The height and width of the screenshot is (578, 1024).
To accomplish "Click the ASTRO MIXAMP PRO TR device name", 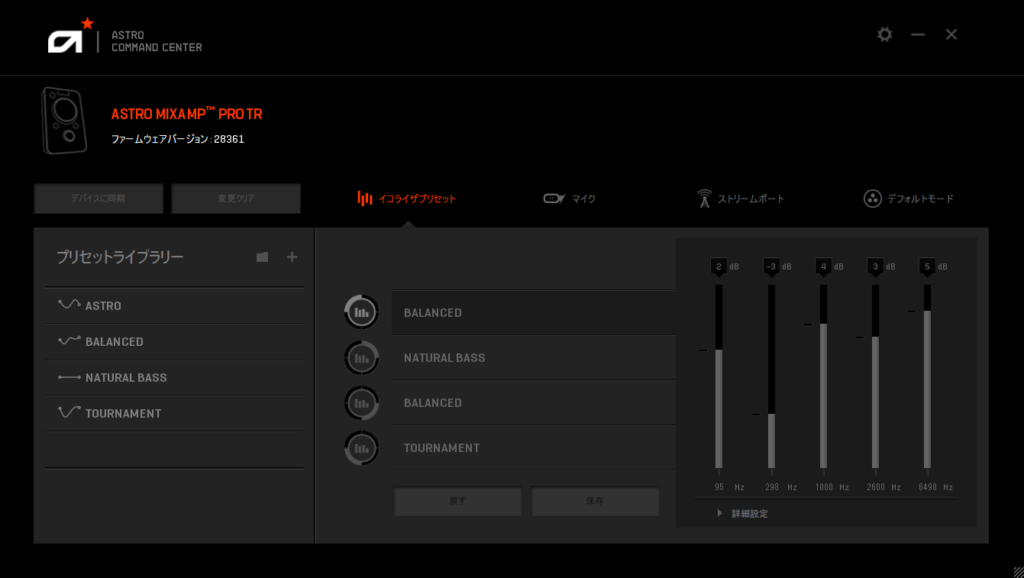I will pyautogui.click(x=187, y=114).
